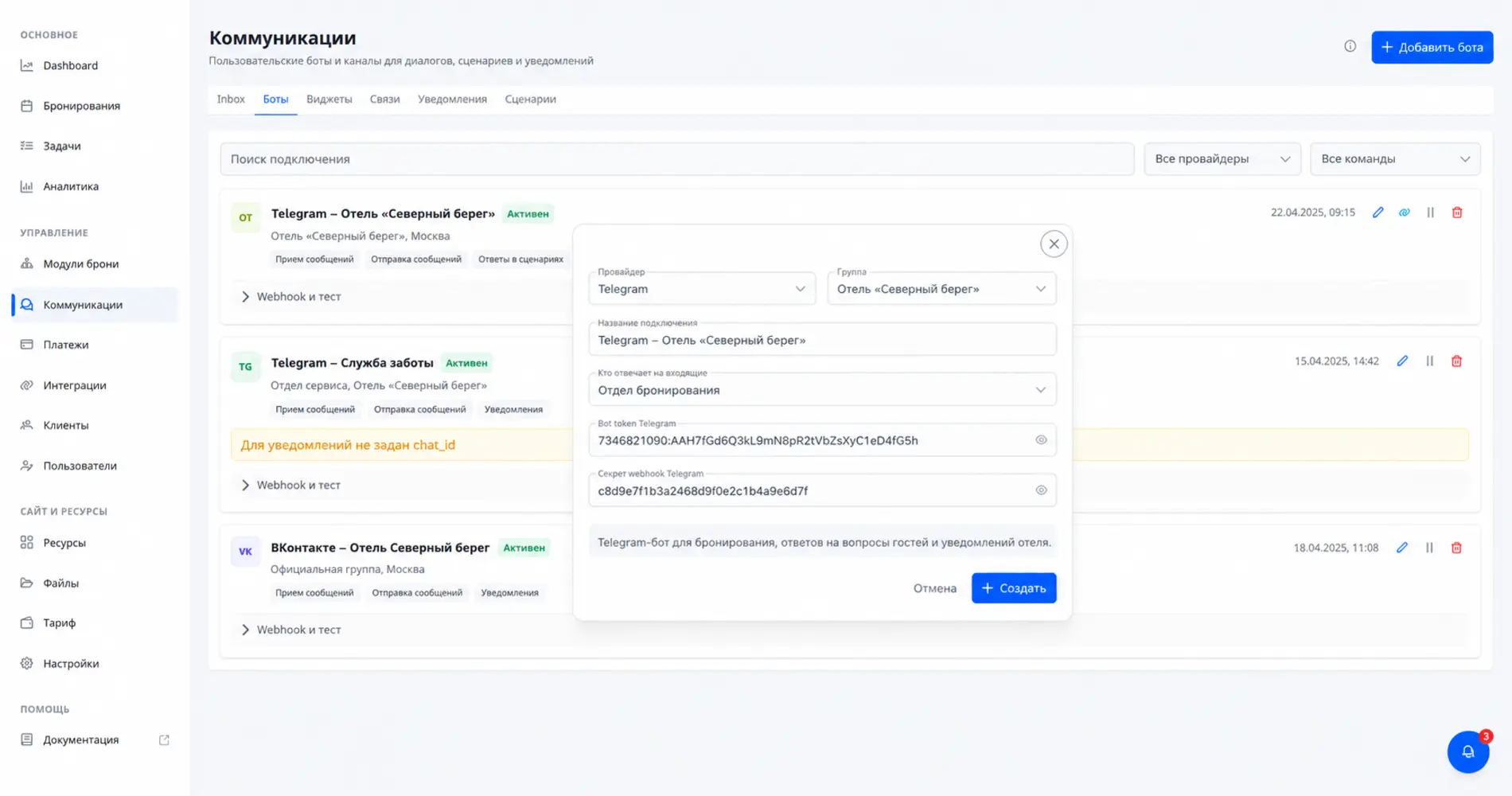
Task: Reveal the Bot token Telegram value
Action: [x=1040, y=440]
